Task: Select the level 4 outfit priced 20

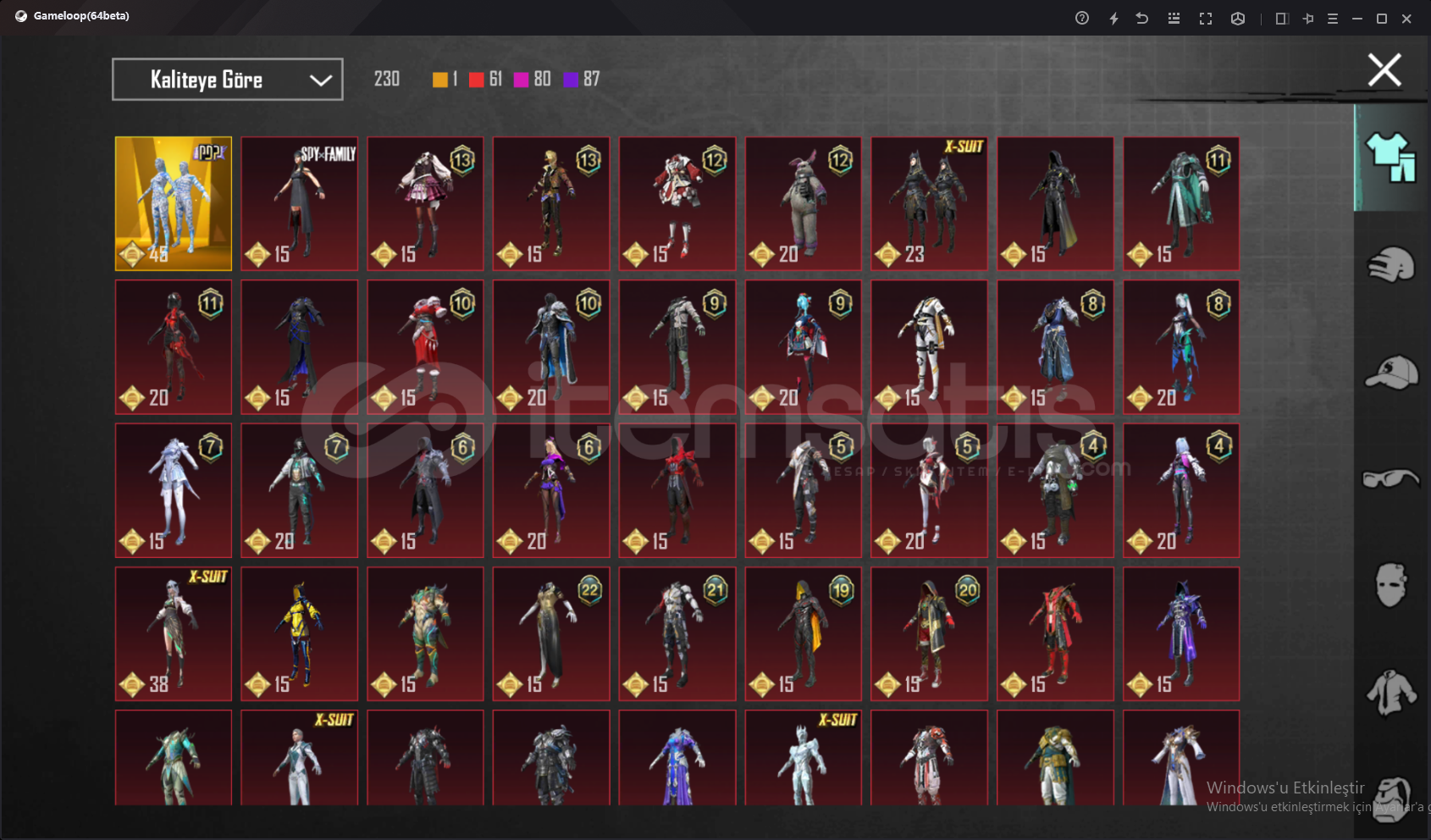Action: 1181,491
